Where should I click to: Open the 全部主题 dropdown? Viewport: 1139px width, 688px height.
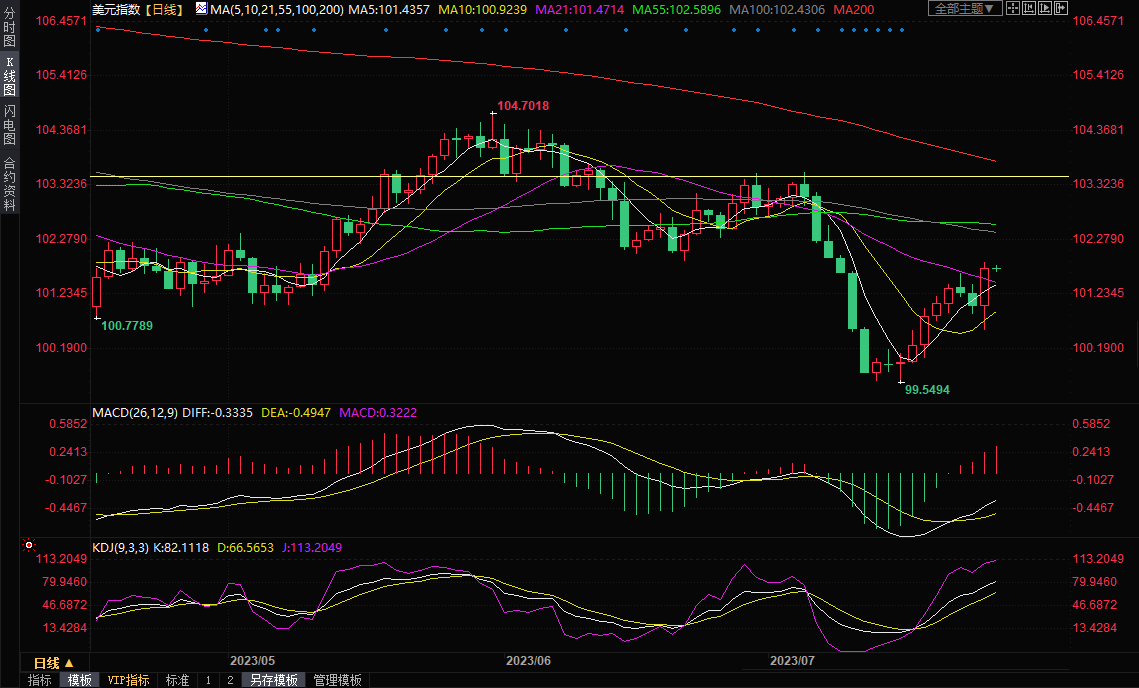tap(965, 9)
